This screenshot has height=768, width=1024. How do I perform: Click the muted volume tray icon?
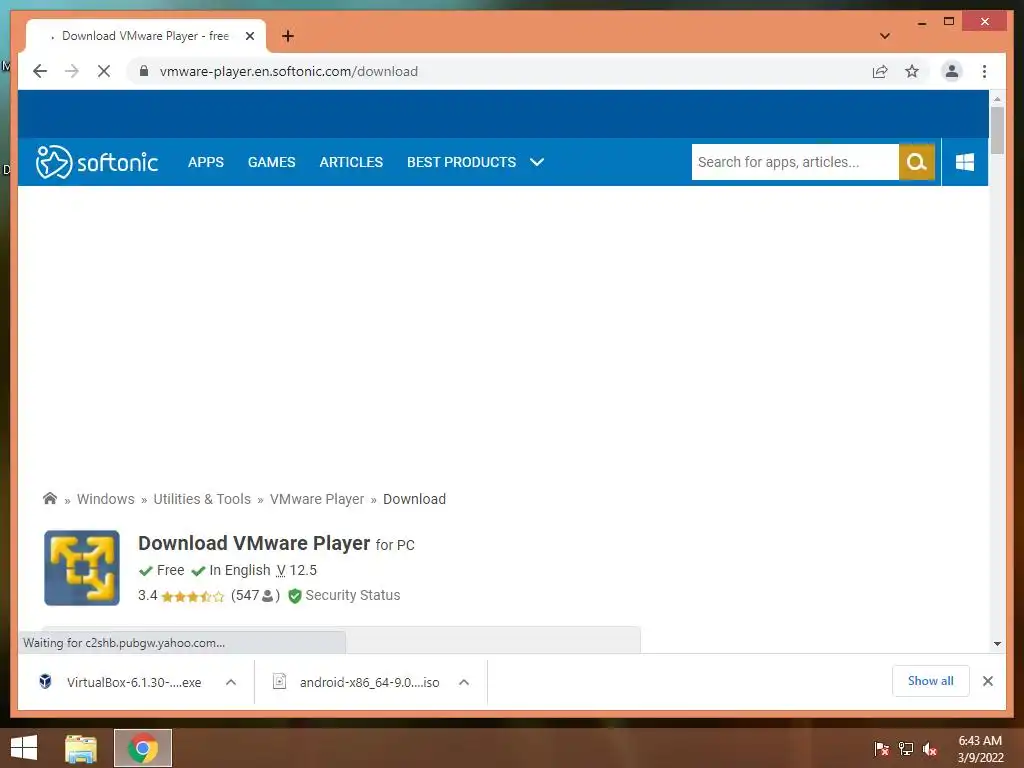coord(930,749)
